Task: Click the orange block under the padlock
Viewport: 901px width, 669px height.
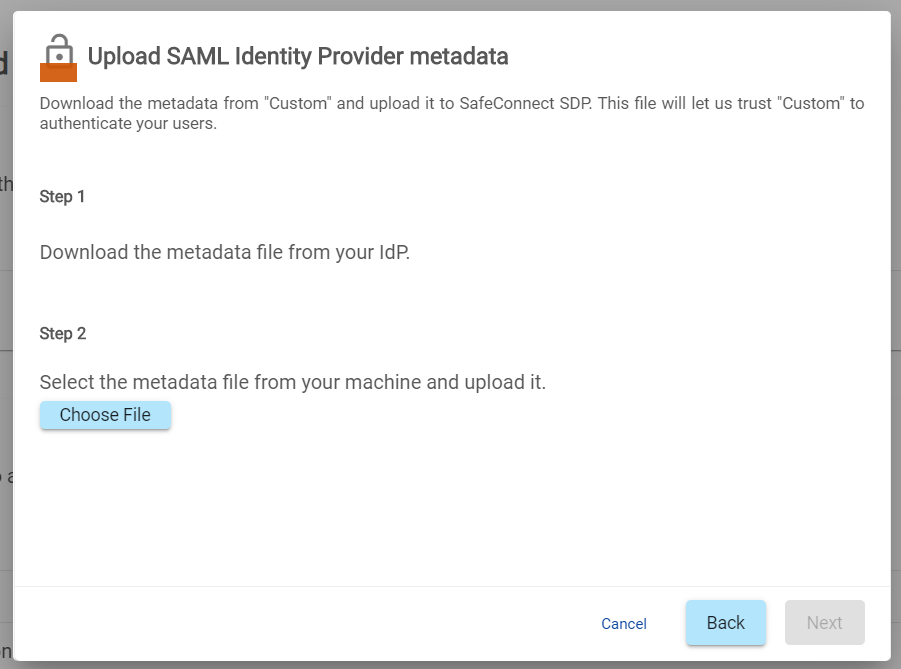Action: pyautogui.click(x=58, y=73)
